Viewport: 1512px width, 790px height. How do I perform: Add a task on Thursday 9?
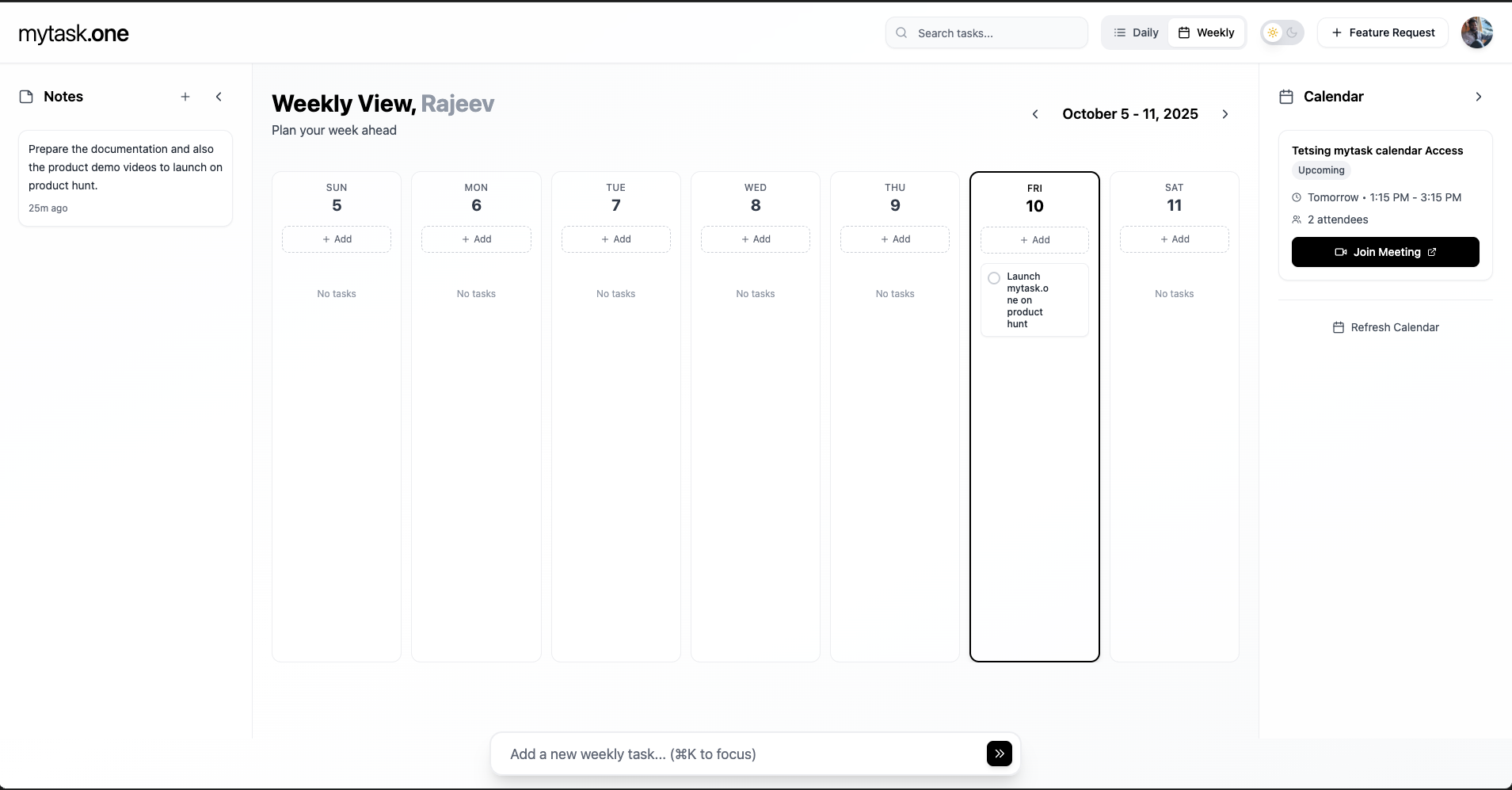coord(895,239)
